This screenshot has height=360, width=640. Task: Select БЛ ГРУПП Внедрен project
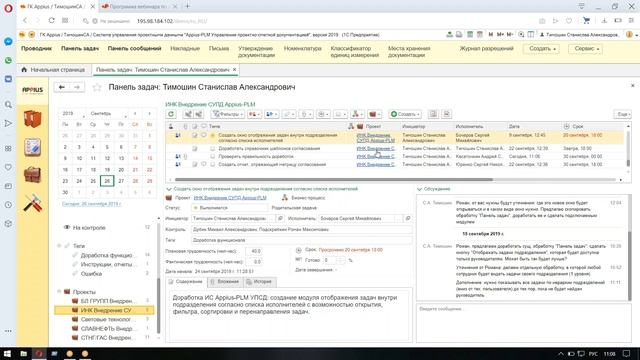(x=106, y=301)
